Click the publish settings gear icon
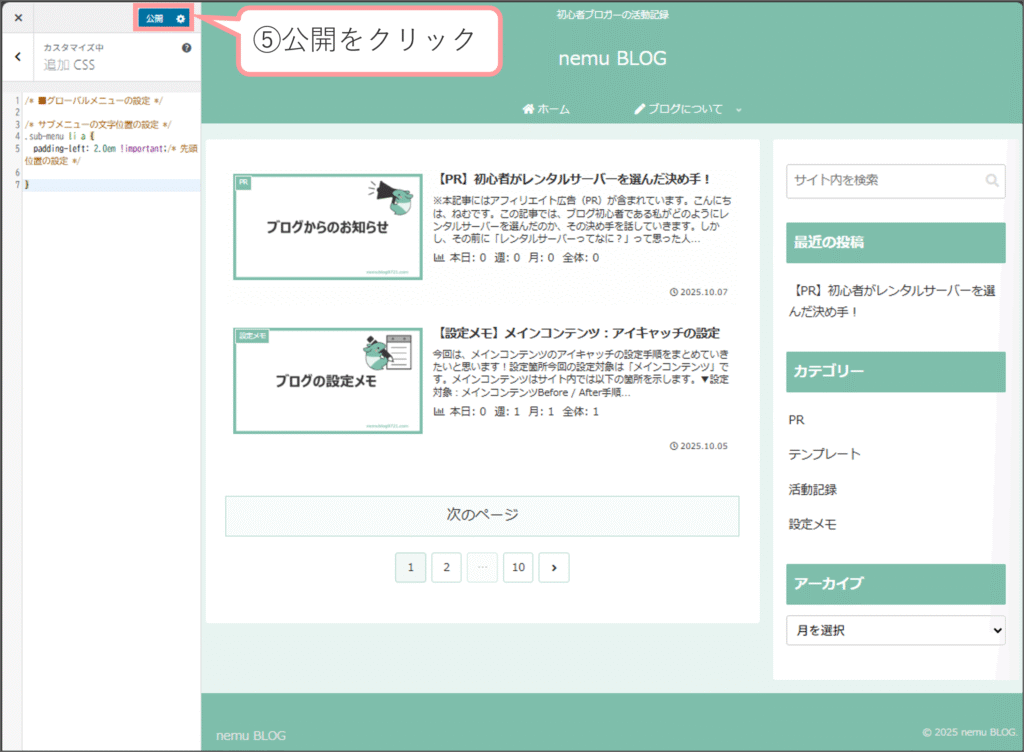The image size is (1024, 752). pos(180,18)
